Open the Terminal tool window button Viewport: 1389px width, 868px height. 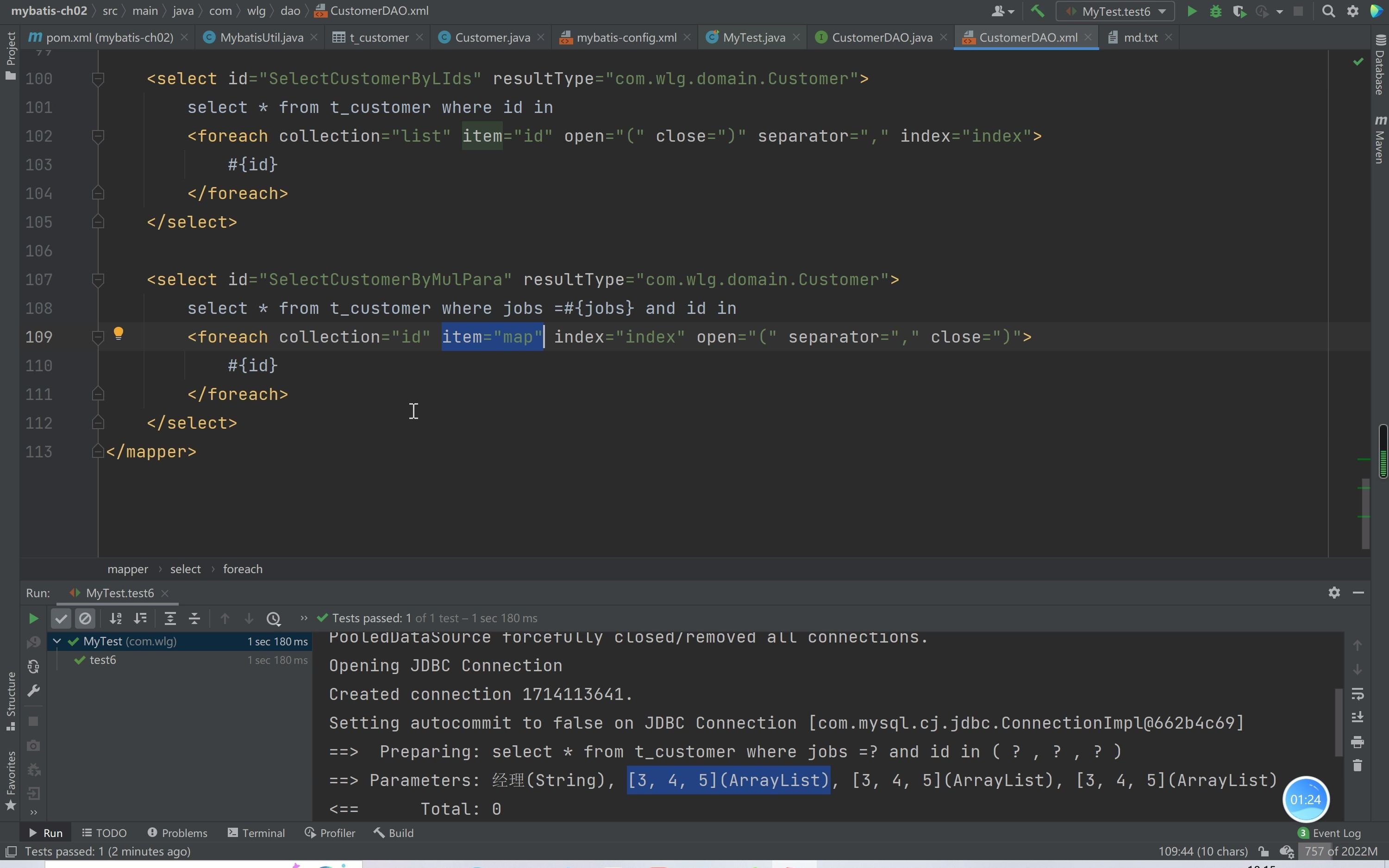click(257, 832)
